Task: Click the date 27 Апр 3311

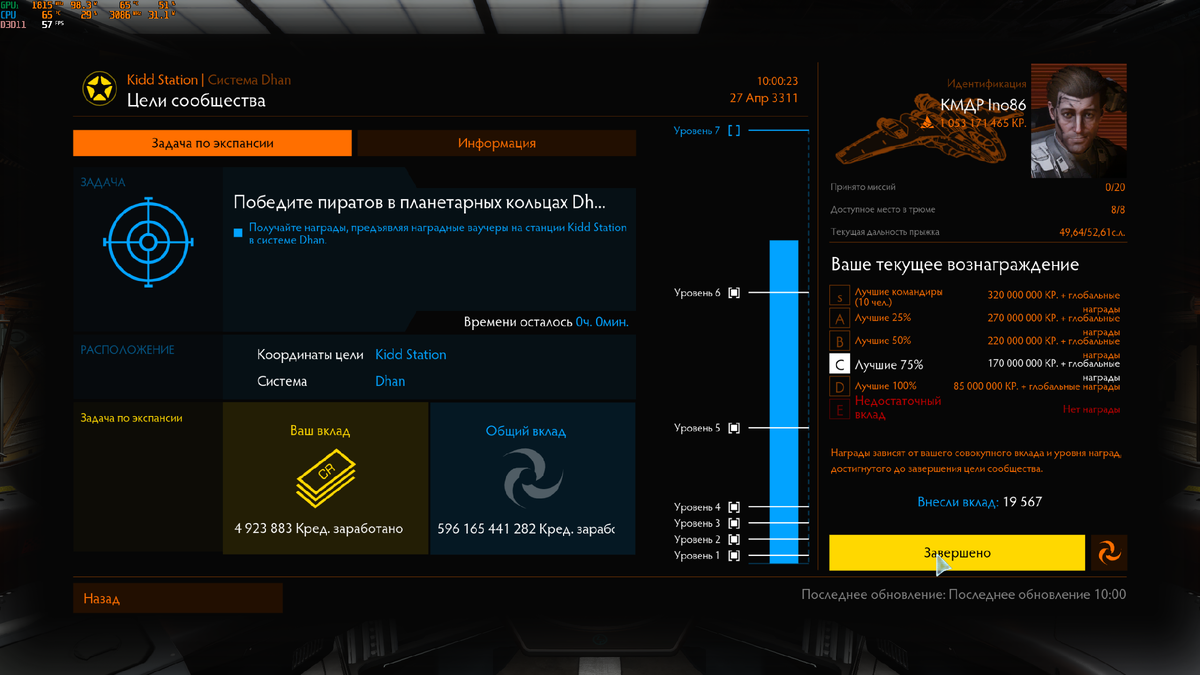Action: 764,98
